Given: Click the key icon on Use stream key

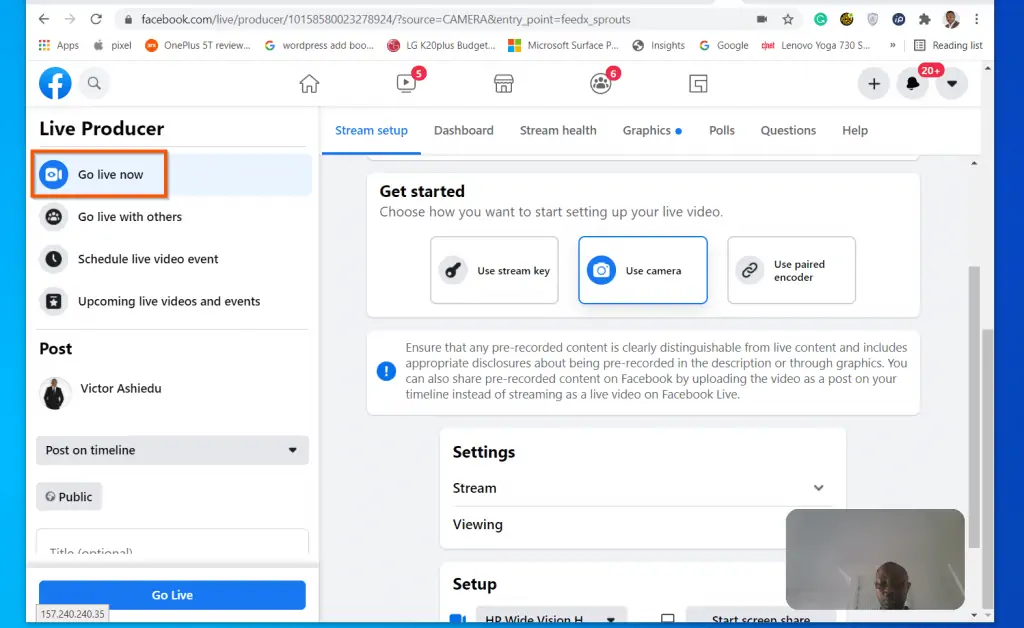Looking at the screenshot, I should point(453,270).
